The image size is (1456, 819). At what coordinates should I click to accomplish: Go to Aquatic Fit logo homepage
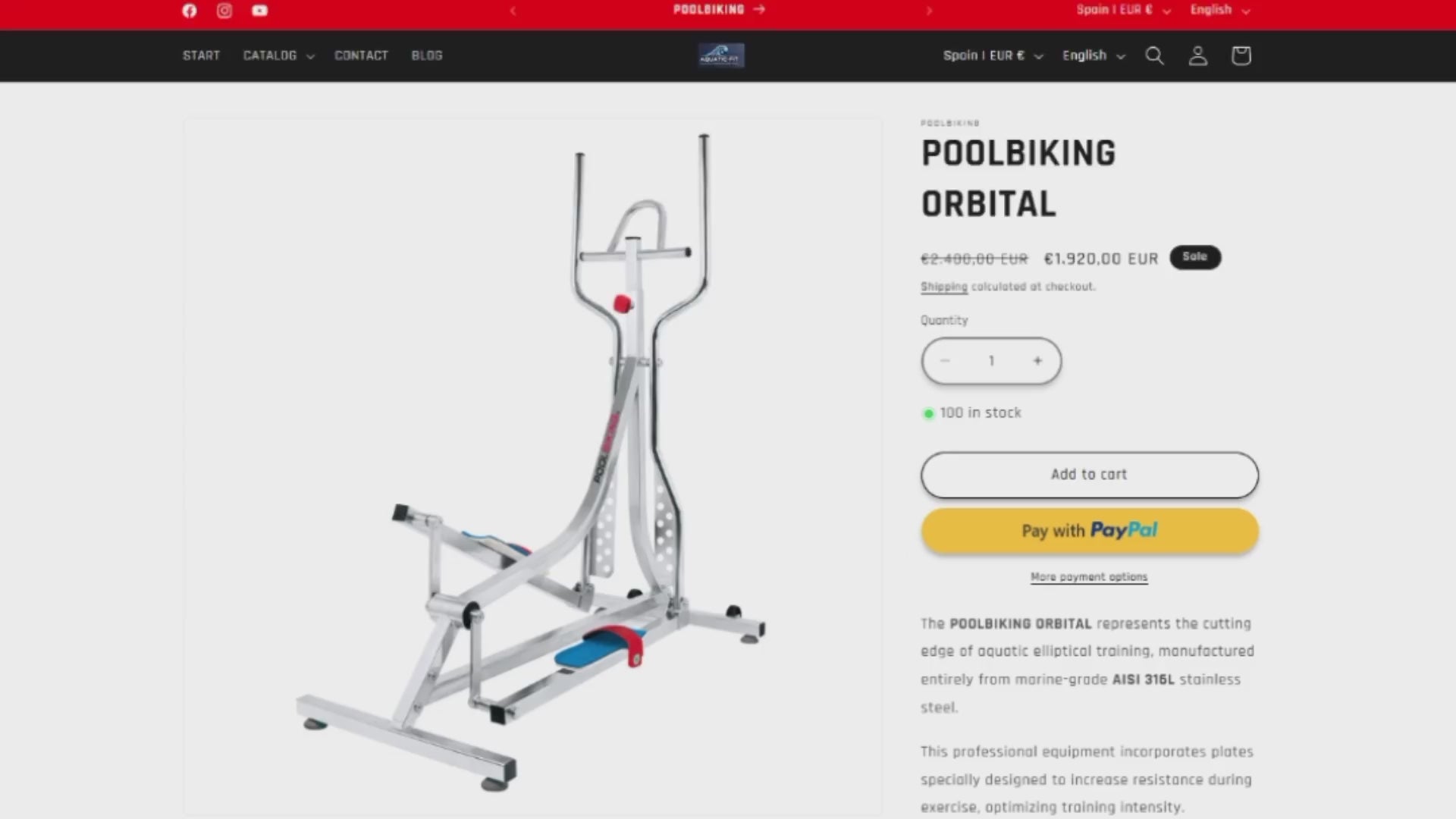(721, 55)
